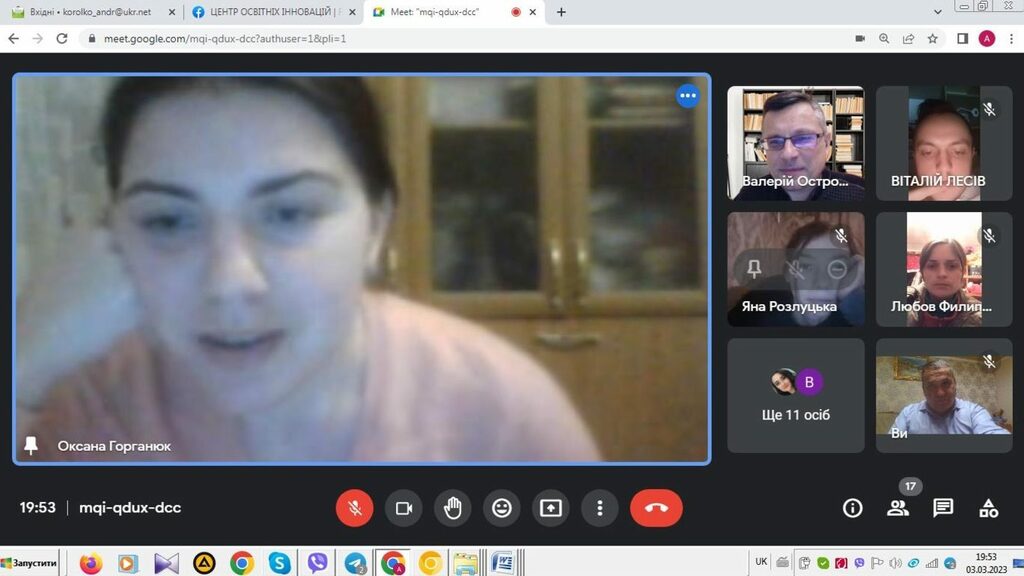The image size is (1024, 576).
Task: Unmute the microphone in the call bar
Action: (354, 508)
